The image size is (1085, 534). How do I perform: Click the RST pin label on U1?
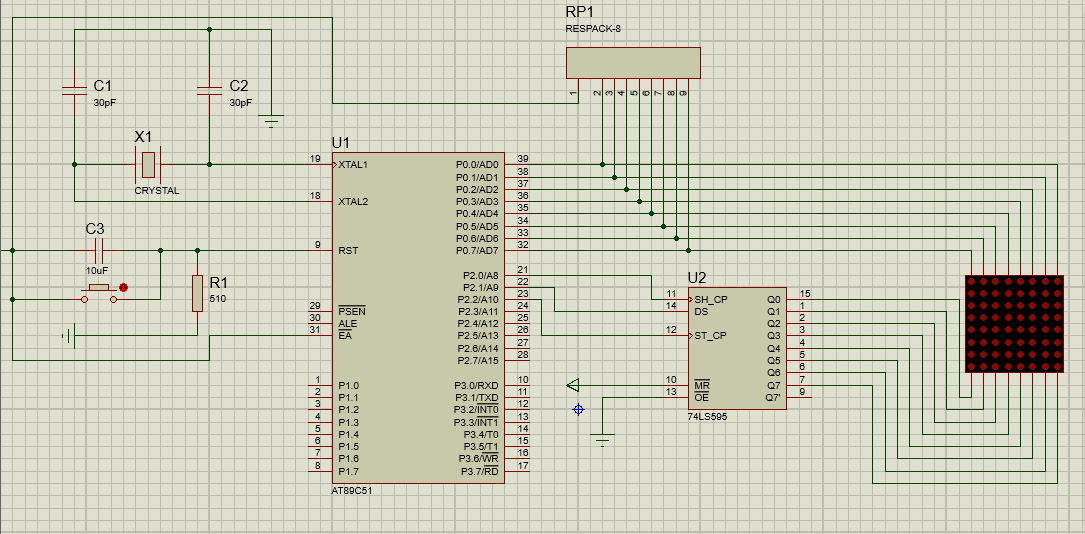[x=348, y=250]
